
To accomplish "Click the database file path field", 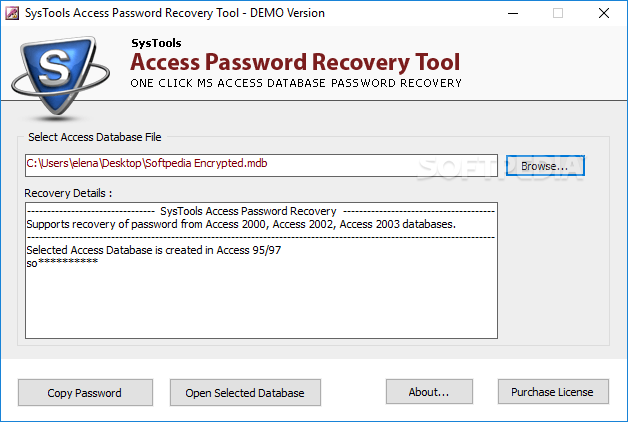I will tap(261, 165).
